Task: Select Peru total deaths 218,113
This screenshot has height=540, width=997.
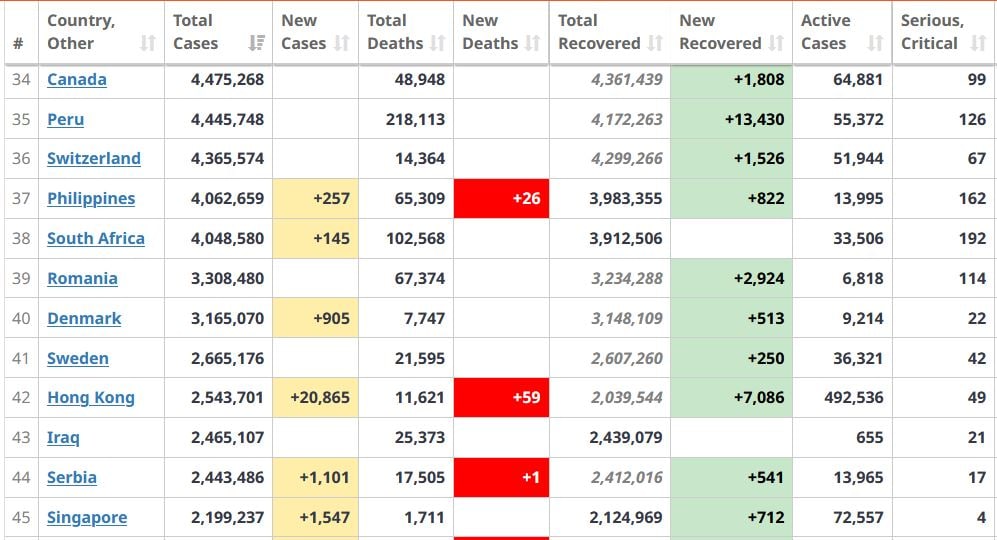Action: 415,120
